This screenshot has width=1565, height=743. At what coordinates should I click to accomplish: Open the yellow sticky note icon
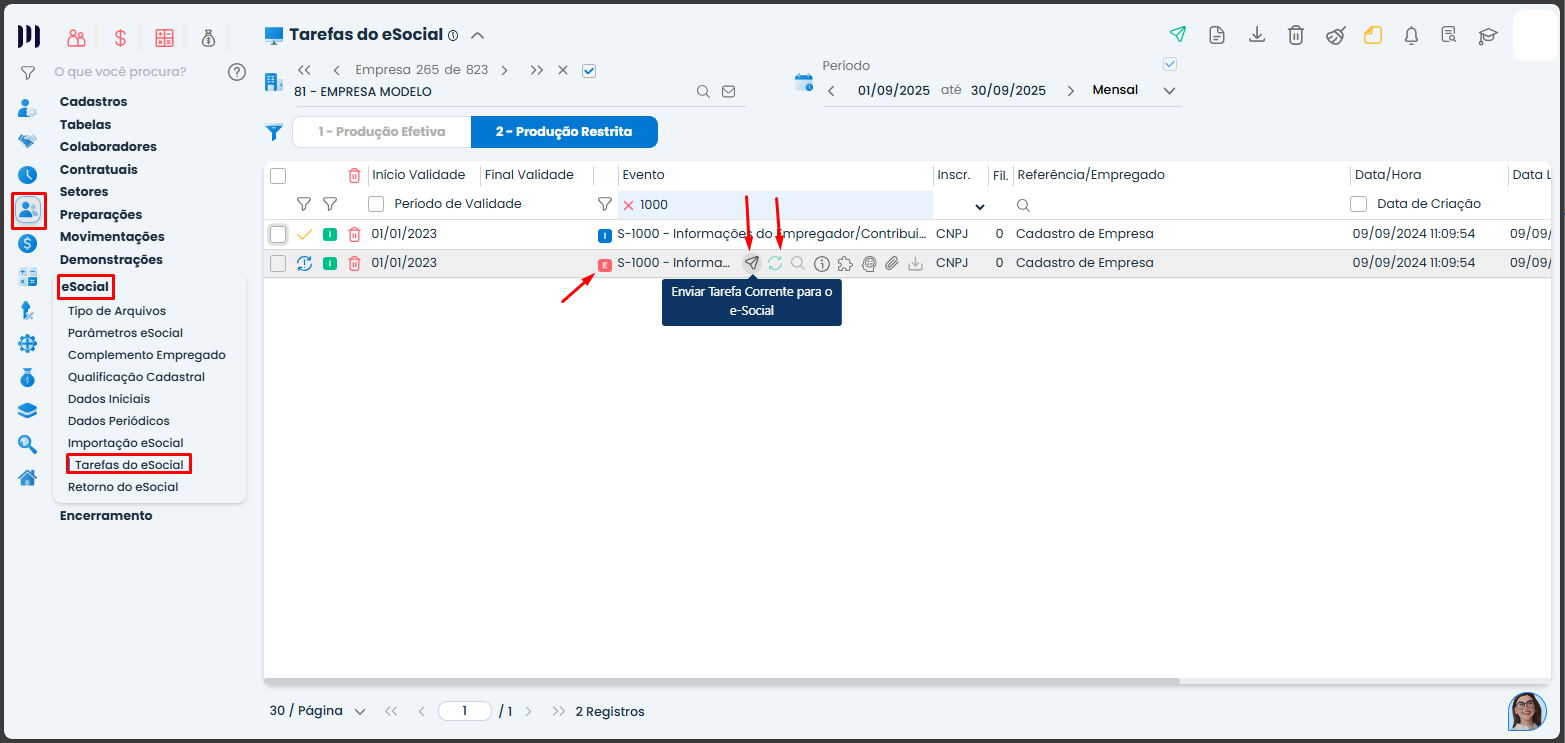(x=1373, y=35)
